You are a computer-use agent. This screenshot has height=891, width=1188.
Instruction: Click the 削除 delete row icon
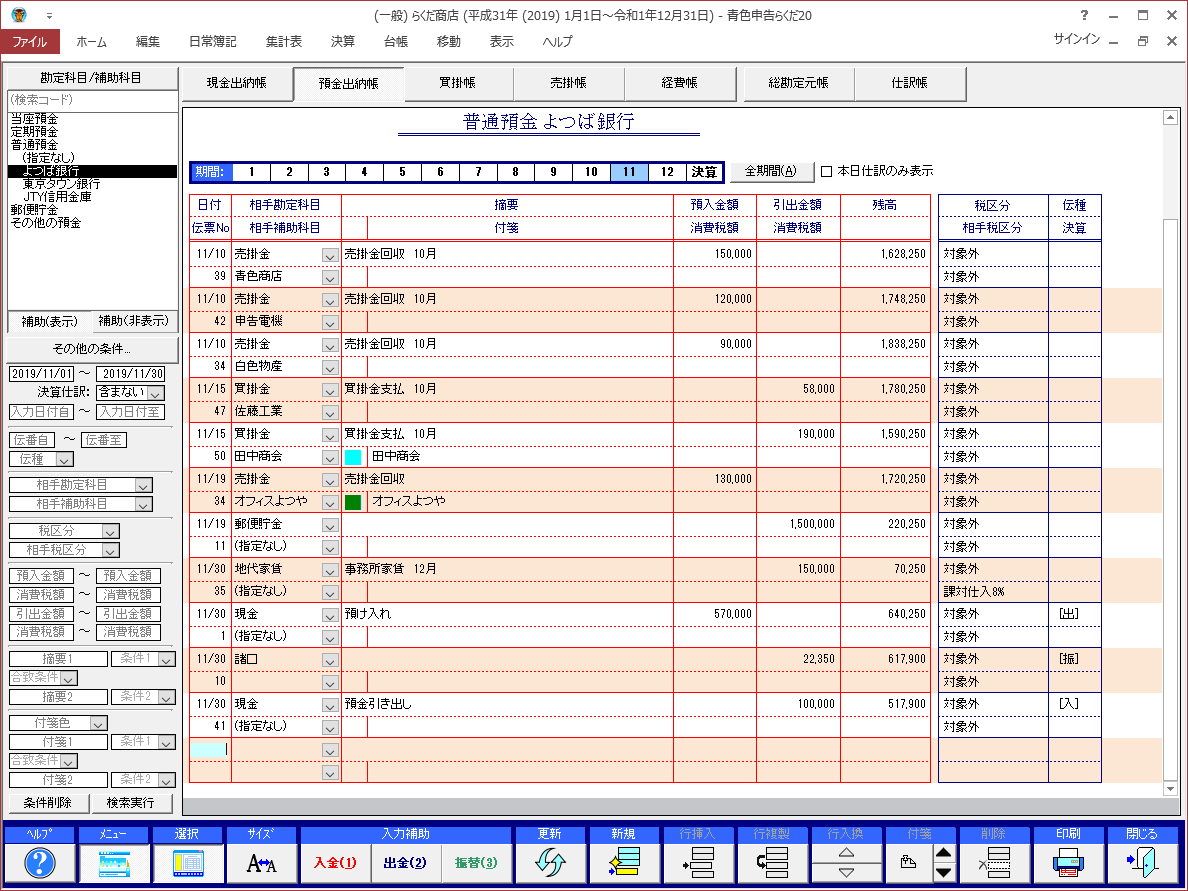(x=993, y=863)
